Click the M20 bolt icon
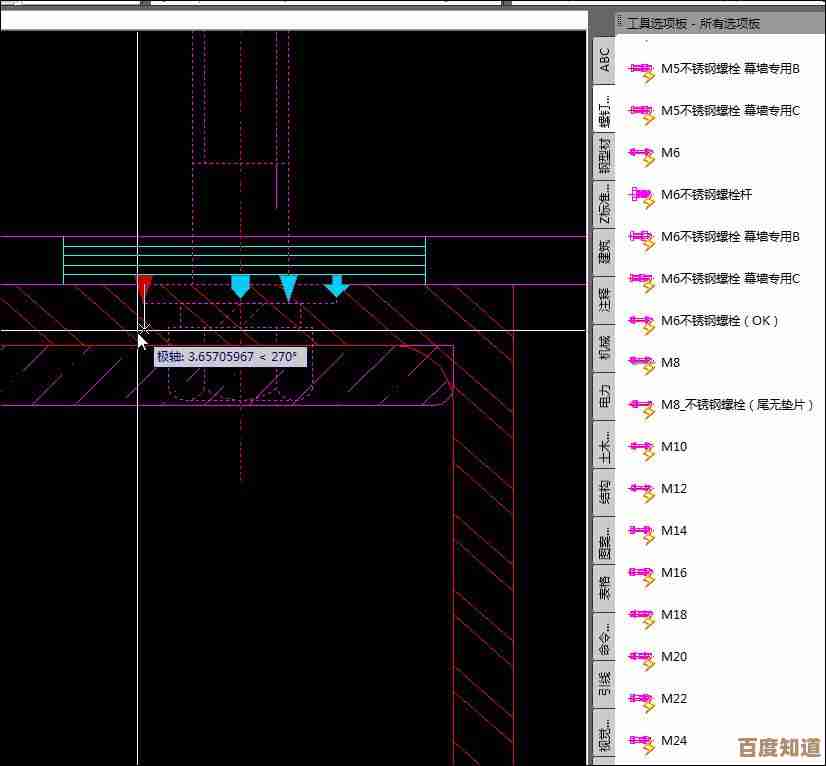The height and width of the screenshot is (766, 826). click(640, 657)
